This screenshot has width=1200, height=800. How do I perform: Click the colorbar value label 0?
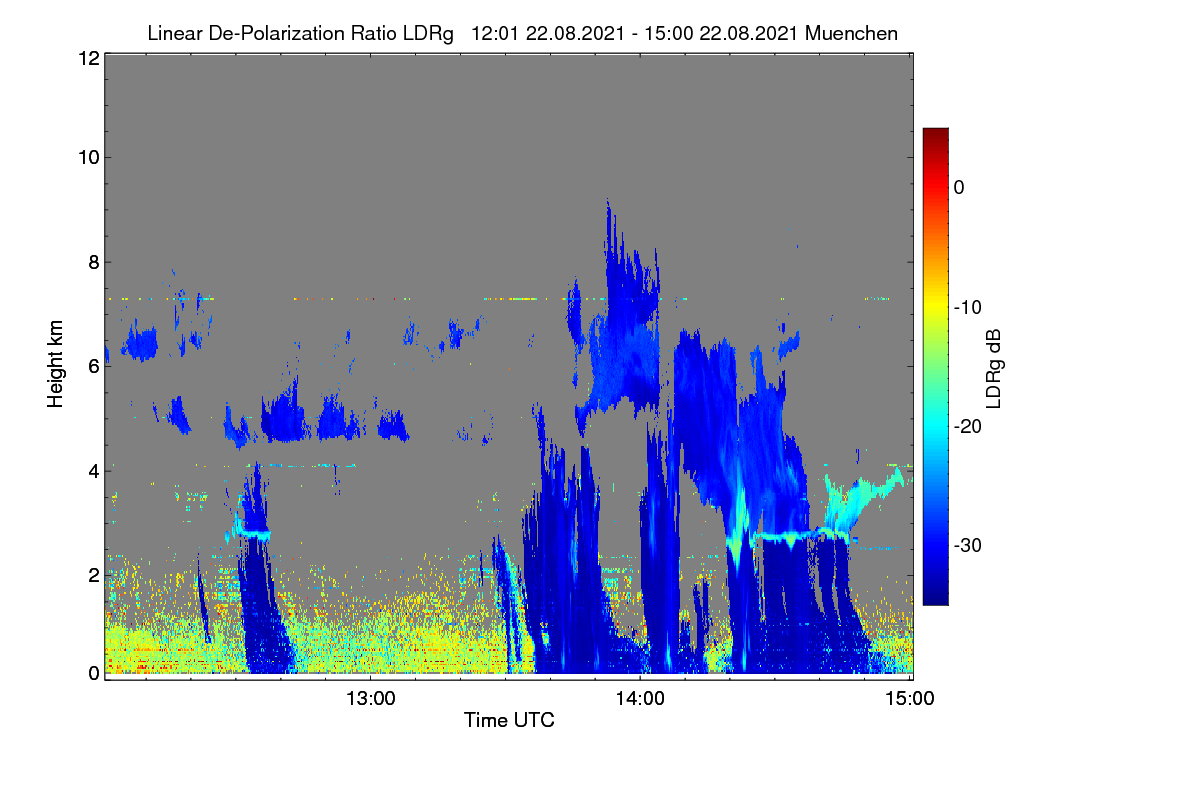point(959,188)
